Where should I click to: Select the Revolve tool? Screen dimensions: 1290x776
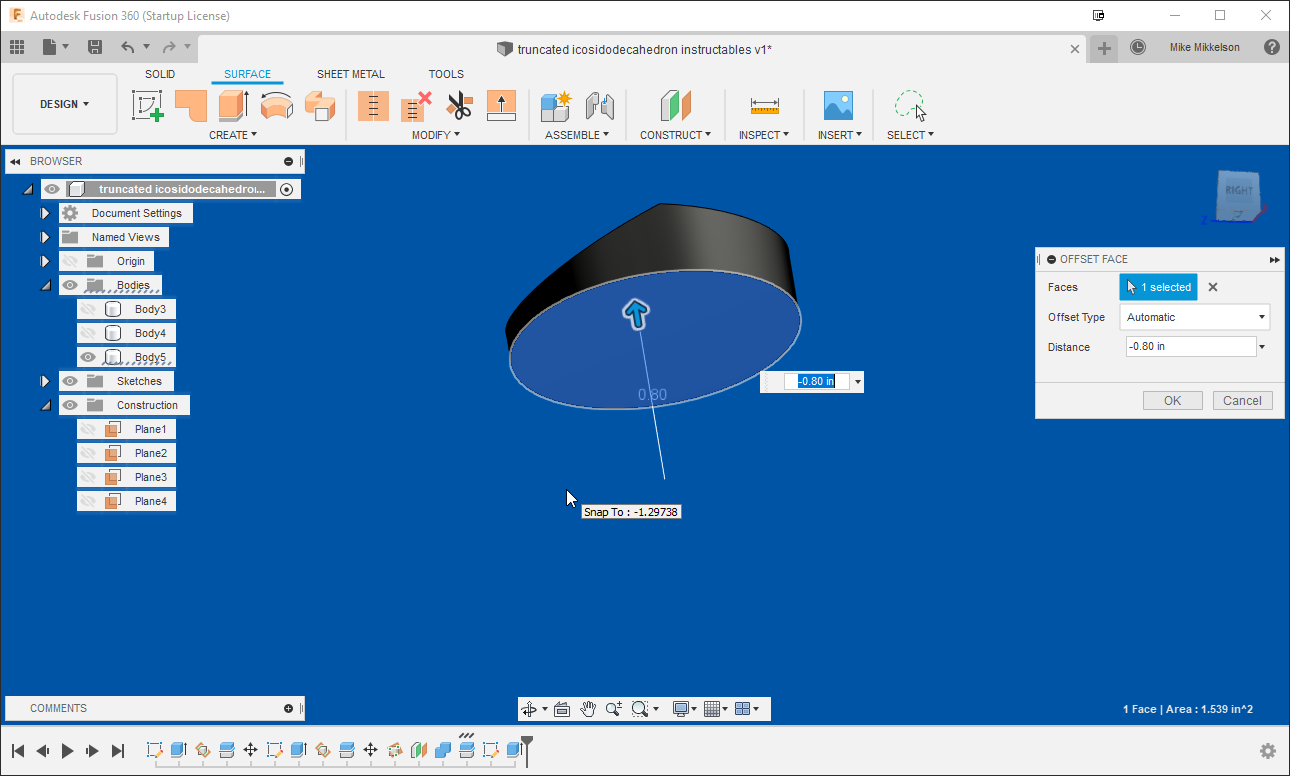(276, 105)
